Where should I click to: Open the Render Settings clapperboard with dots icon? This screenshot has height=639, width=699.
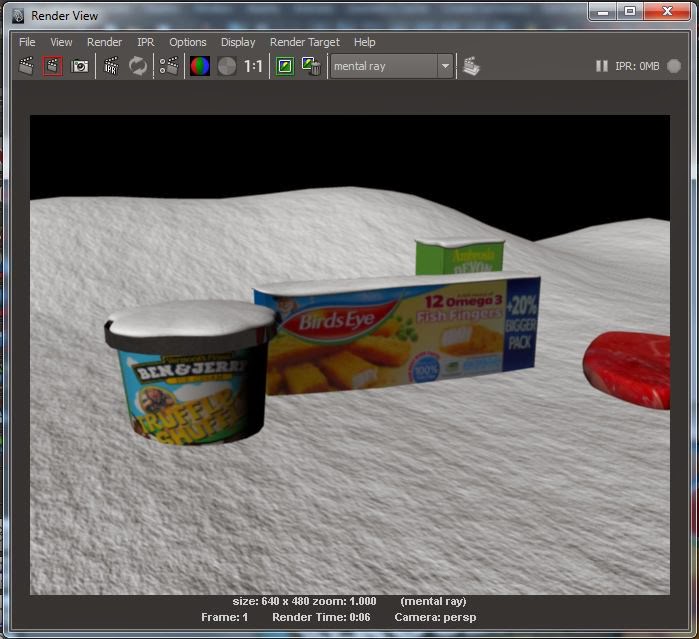[x=169, y=66]
